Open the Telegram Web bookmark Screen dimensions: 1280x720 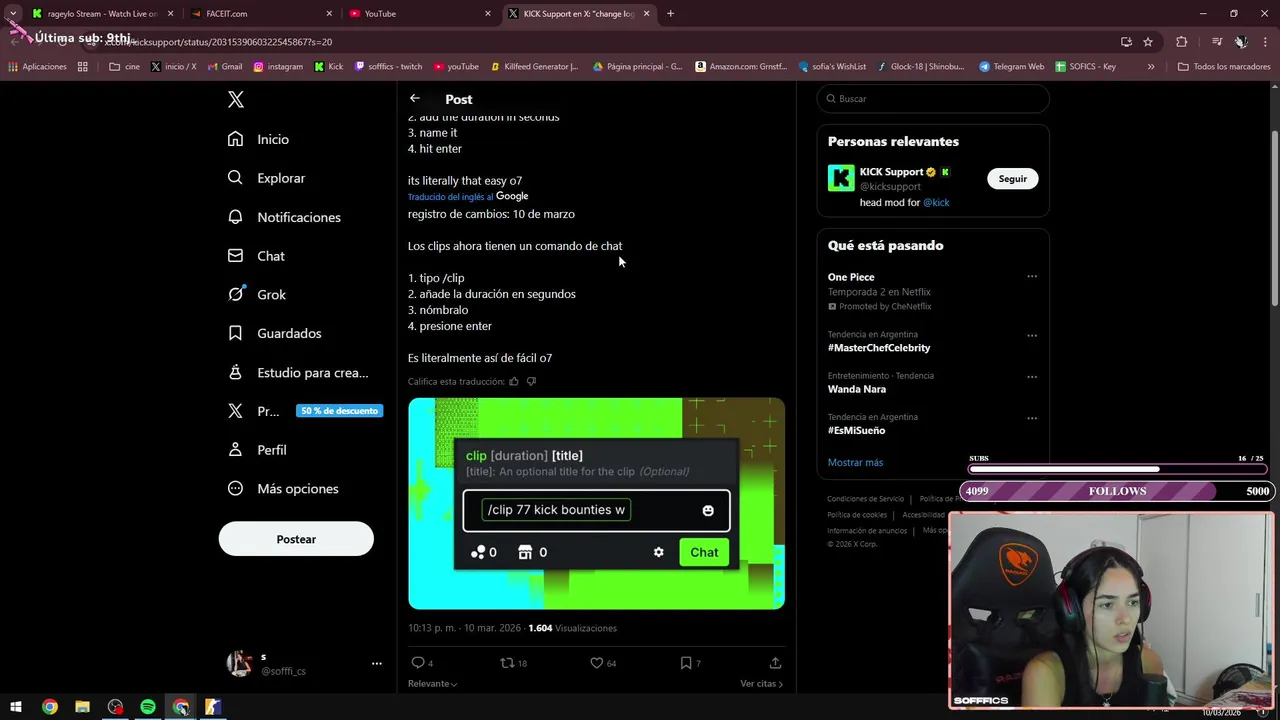coord(1011,67)
